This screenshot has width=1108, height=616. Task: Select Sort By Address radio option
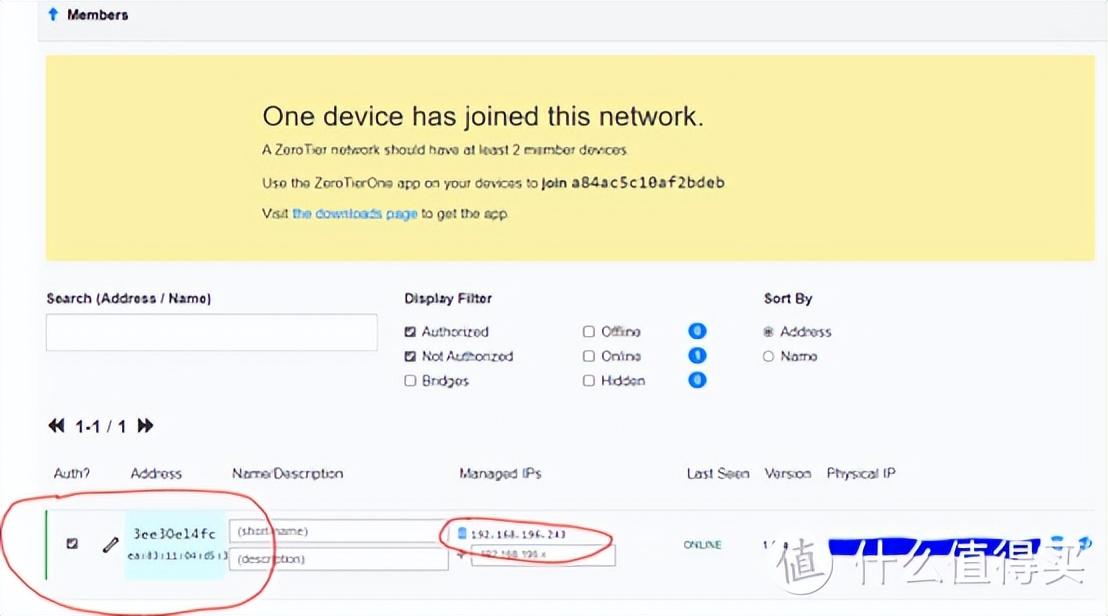point(768,331)
